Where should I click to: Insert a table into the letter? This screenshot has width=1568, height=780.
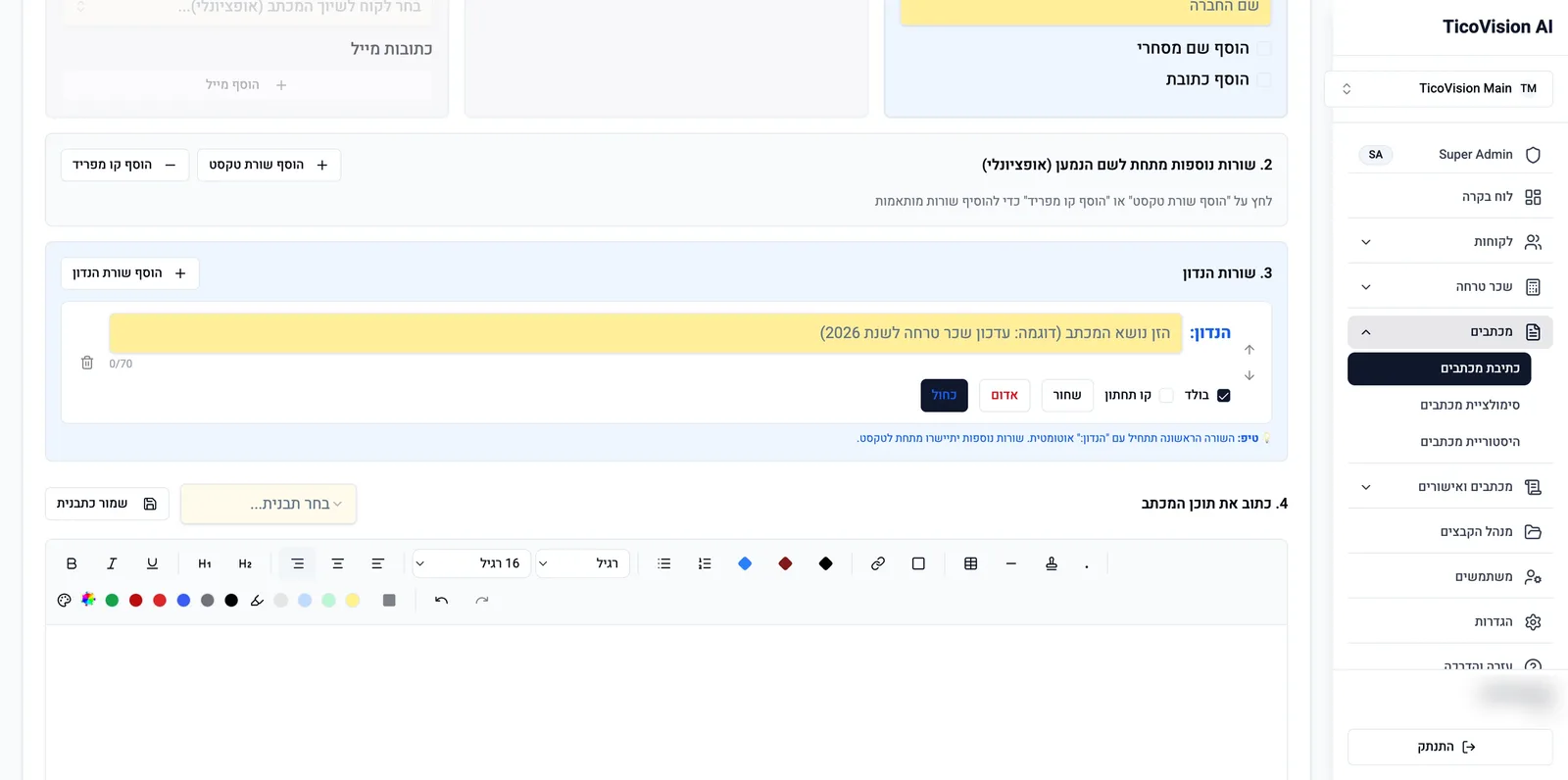[971, 563]
